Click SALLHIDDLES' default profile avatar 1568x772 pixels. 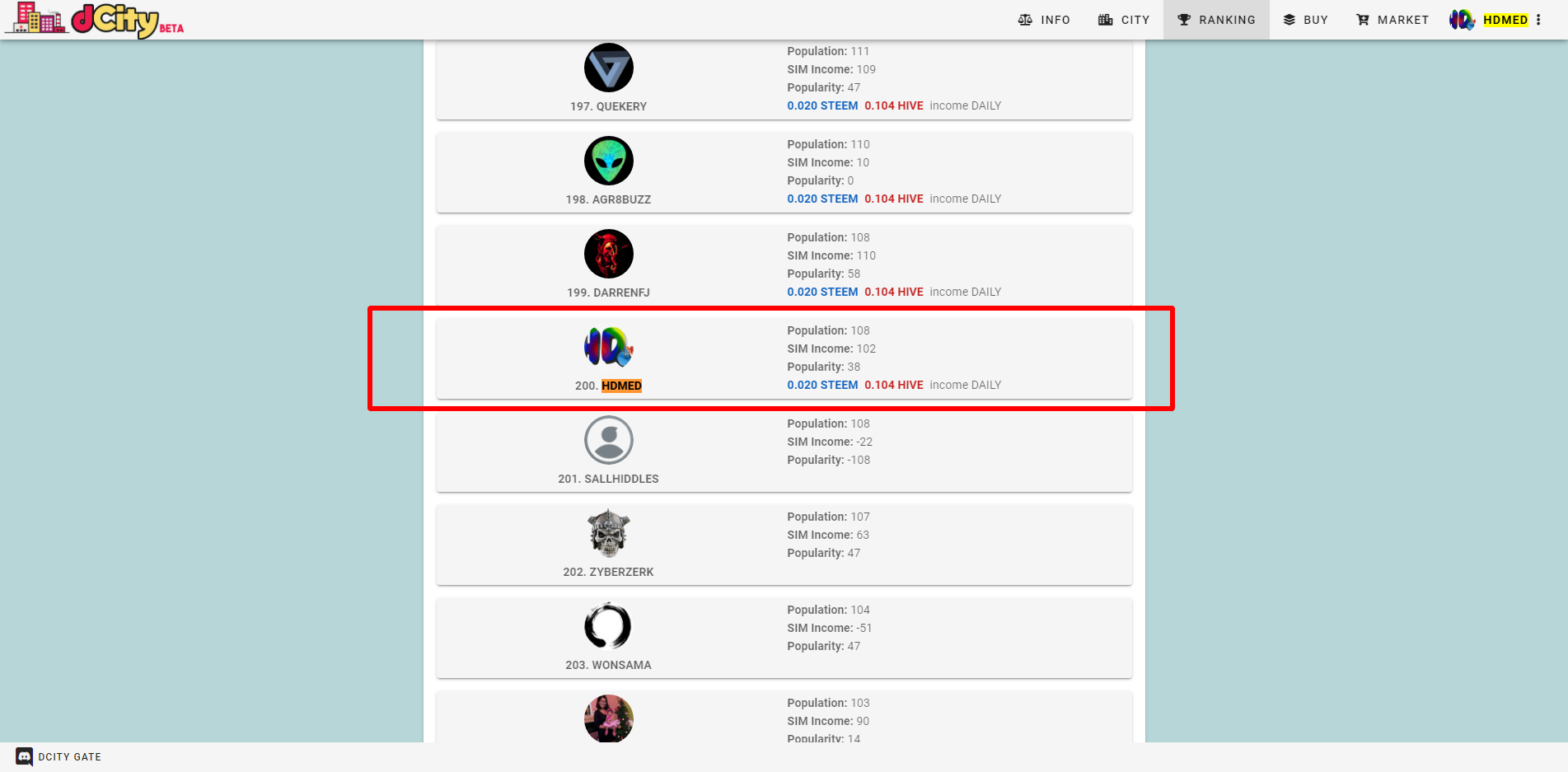tap(609, 440)
